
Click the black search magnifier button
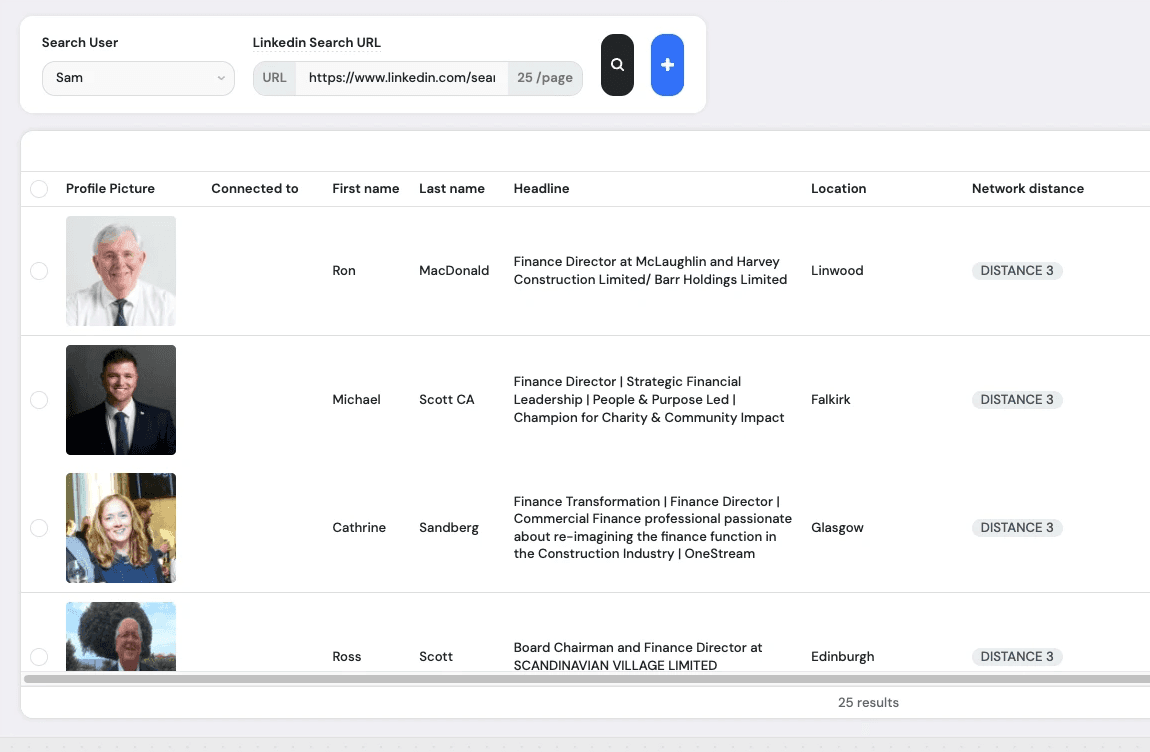coord(617,65)
